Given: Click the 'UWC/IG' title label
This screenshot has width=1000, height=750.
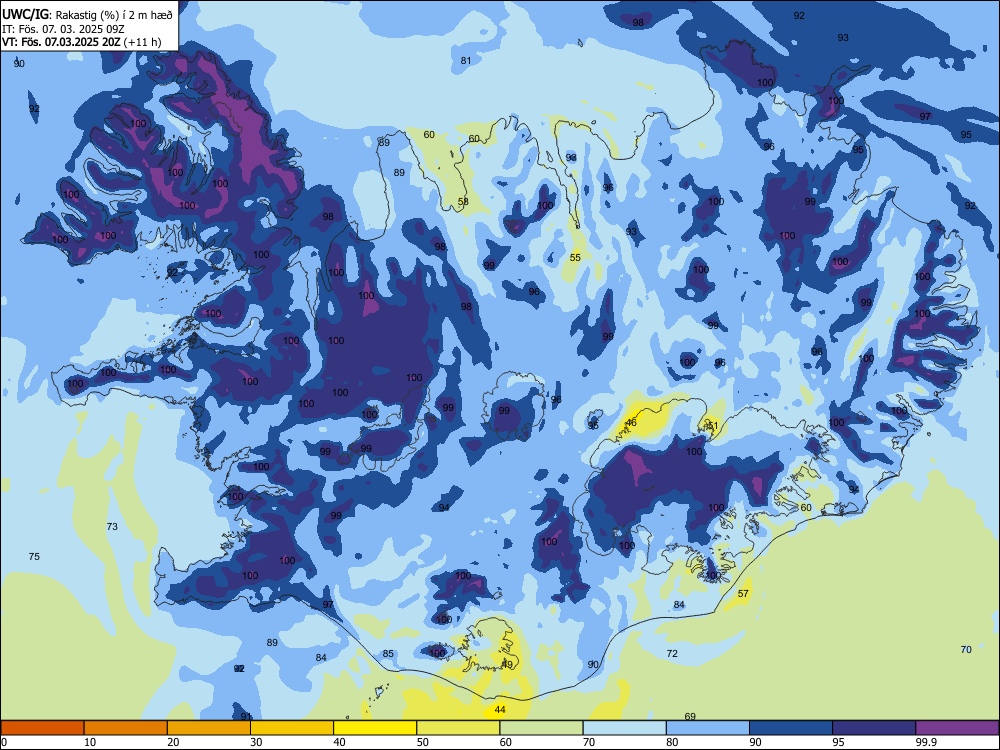Looking at the screenshot, I should (x=25, y=14).
